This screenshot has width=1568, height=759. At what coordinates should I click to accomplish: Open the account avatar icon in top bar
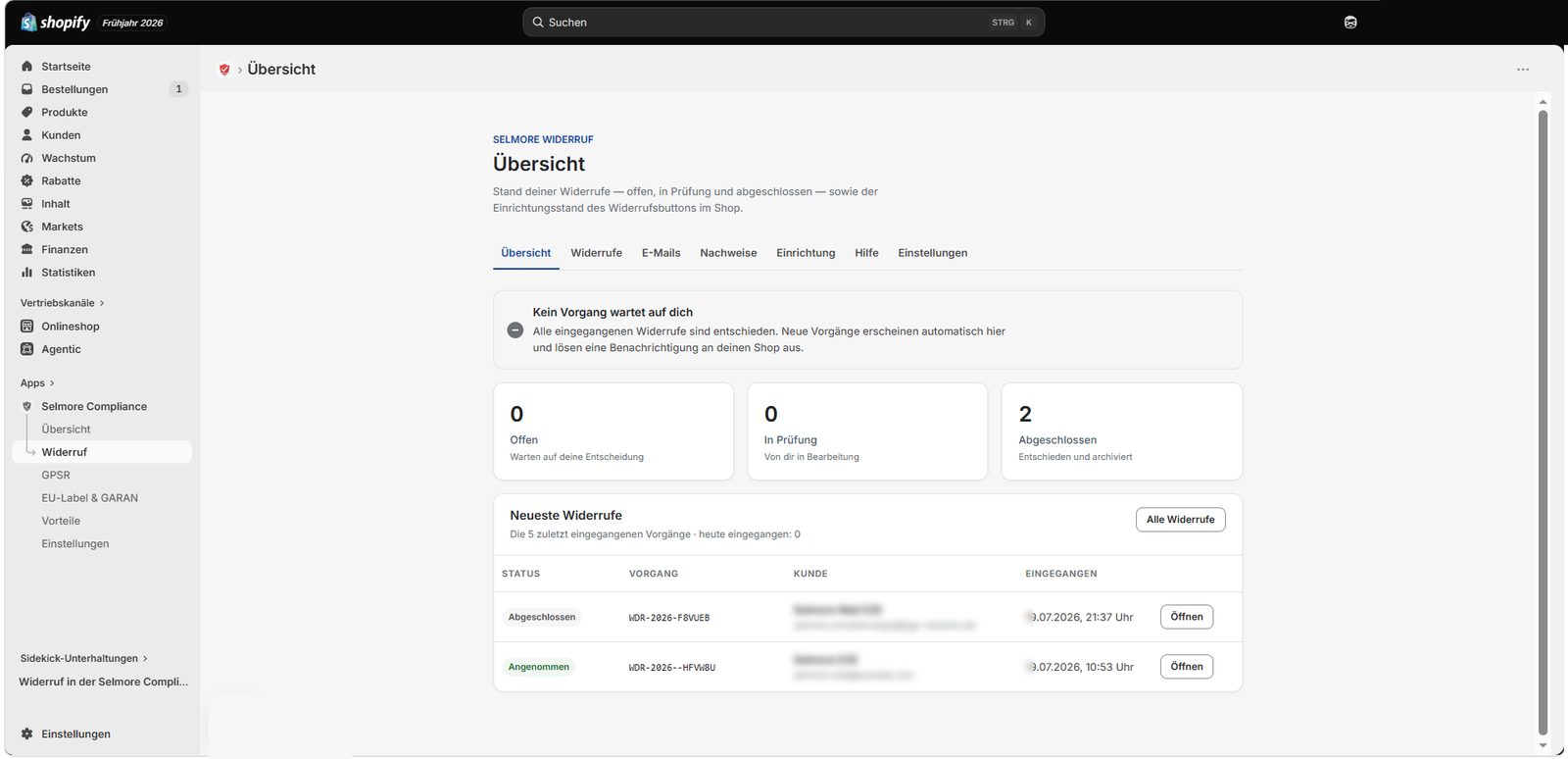(x=1350, y=22)
